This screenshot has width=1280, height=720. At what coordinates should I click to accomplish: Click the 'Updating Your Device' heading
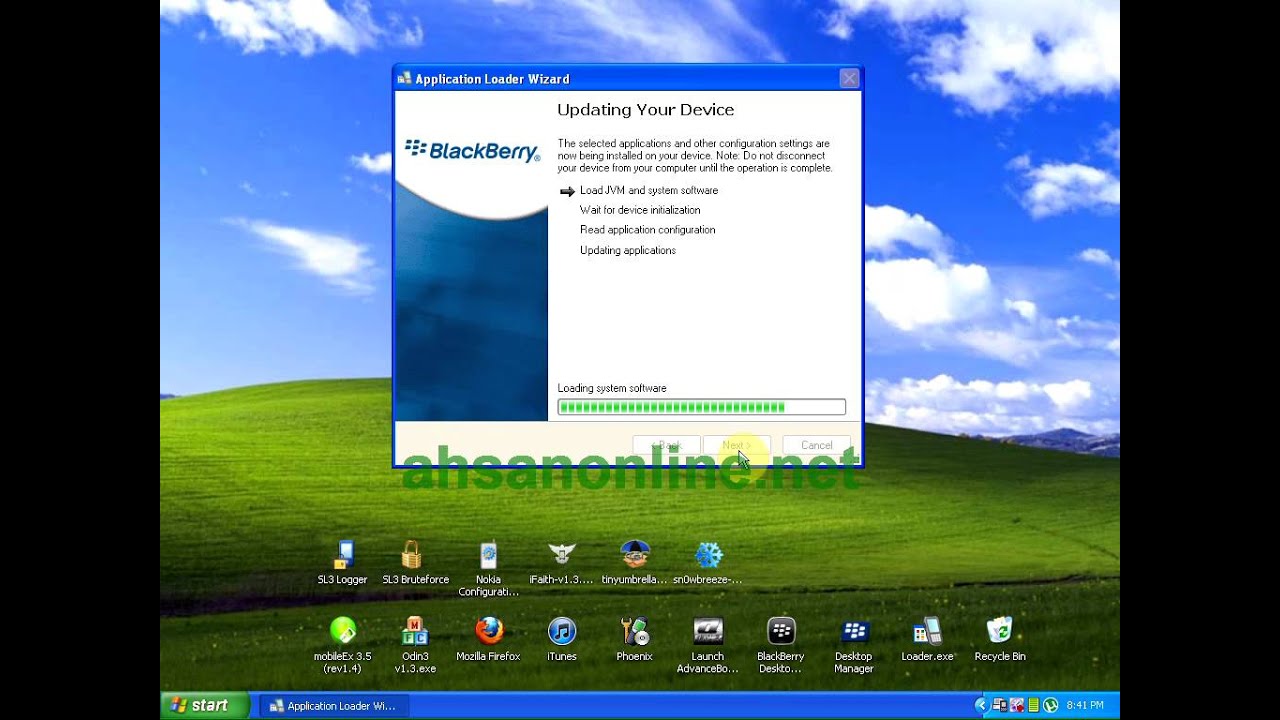click(646, 110)
